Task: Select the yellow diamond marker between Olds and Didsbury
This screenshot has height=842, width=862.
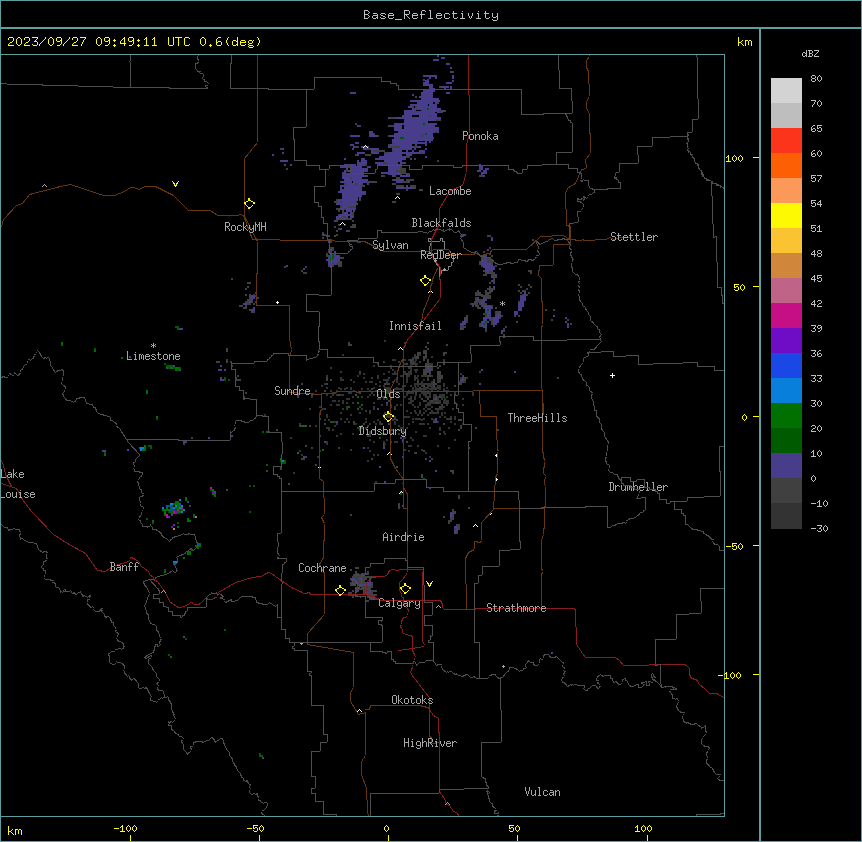Action: (x=388, y=417)
